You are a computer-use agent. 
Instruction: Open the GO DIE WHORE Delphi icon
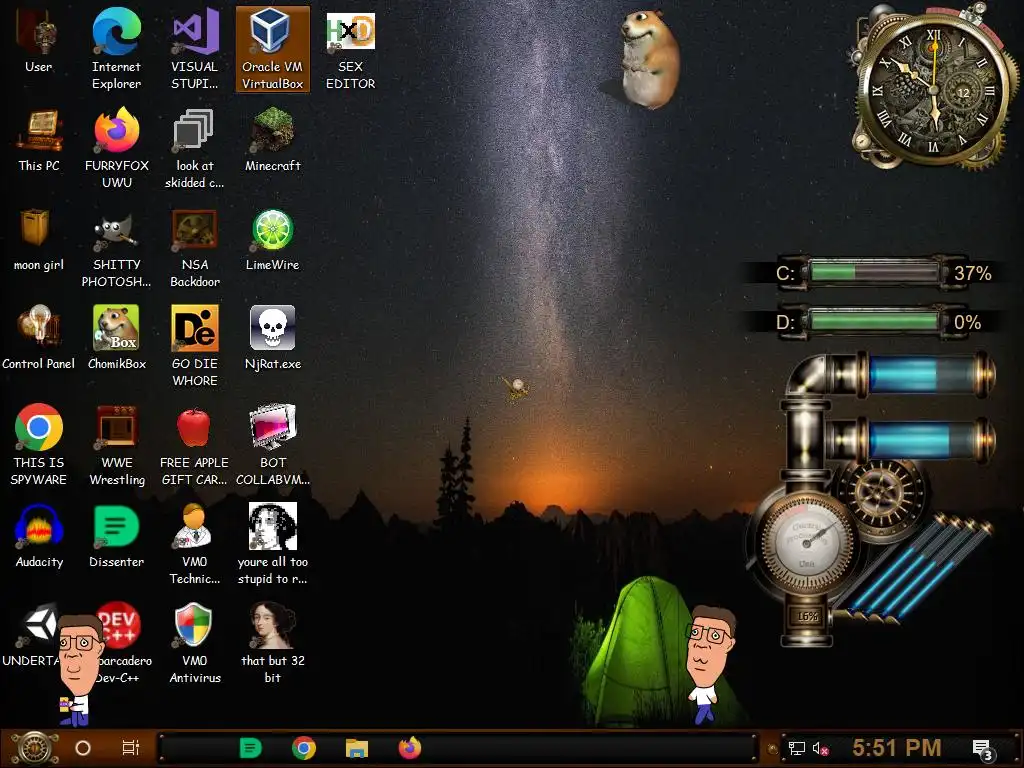[x=195, y=346]
